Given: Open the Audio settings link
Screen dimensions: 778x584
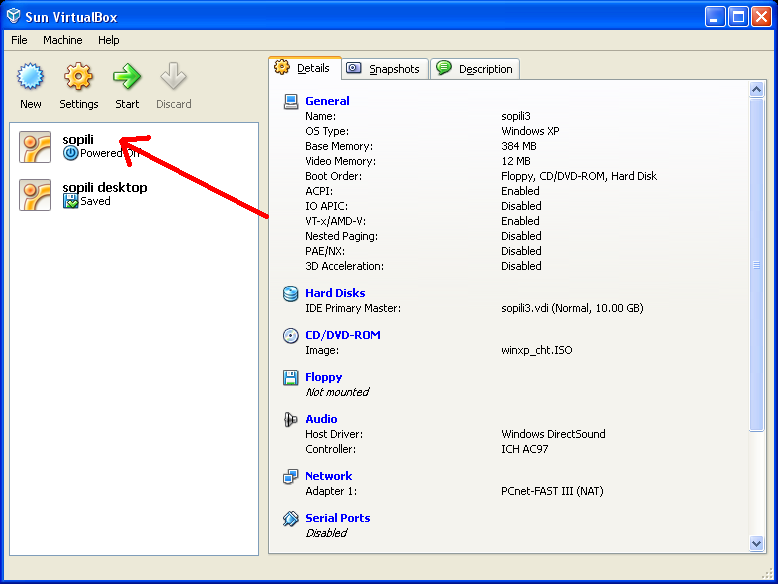Looking at the screenshot, I should click(321, 419).
